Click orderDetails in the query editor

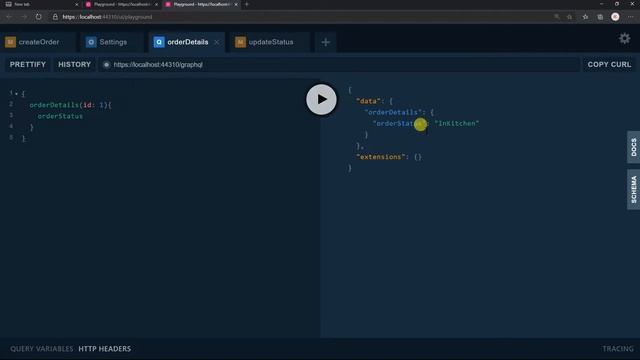(54, 105)
